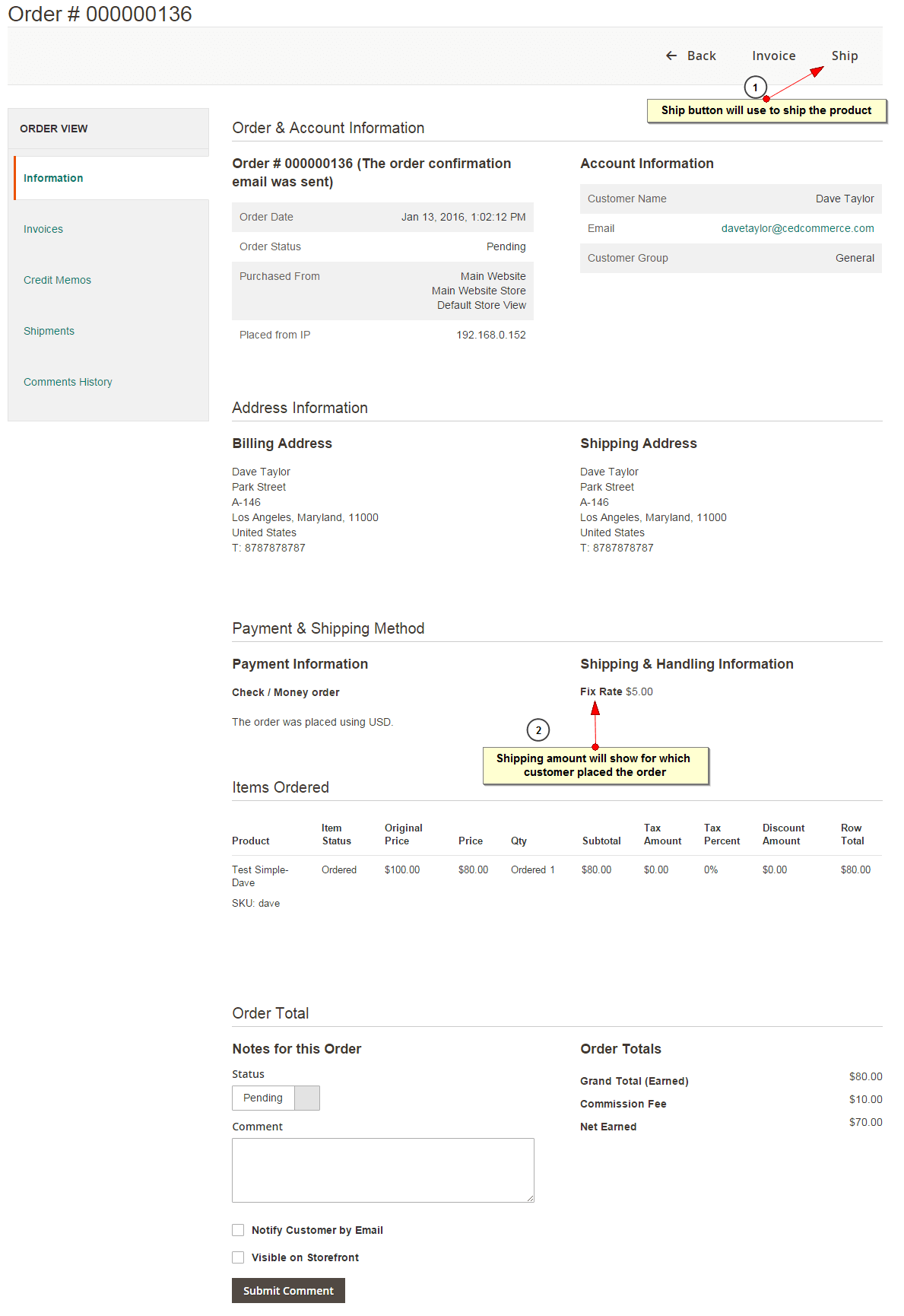Switch to Credit Memos tab

[57, 280]
